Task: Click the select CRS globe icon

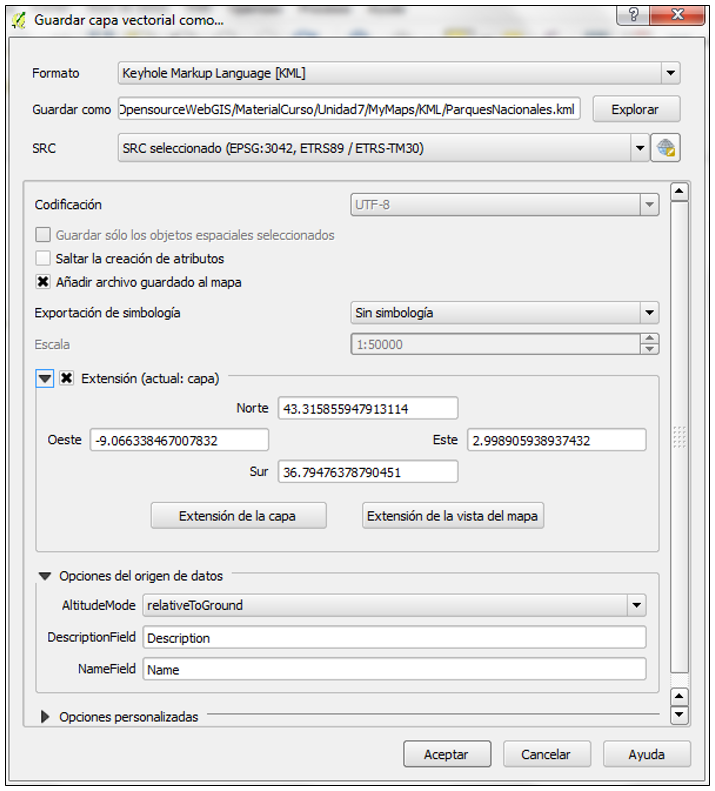Action: tap(666, 148)
